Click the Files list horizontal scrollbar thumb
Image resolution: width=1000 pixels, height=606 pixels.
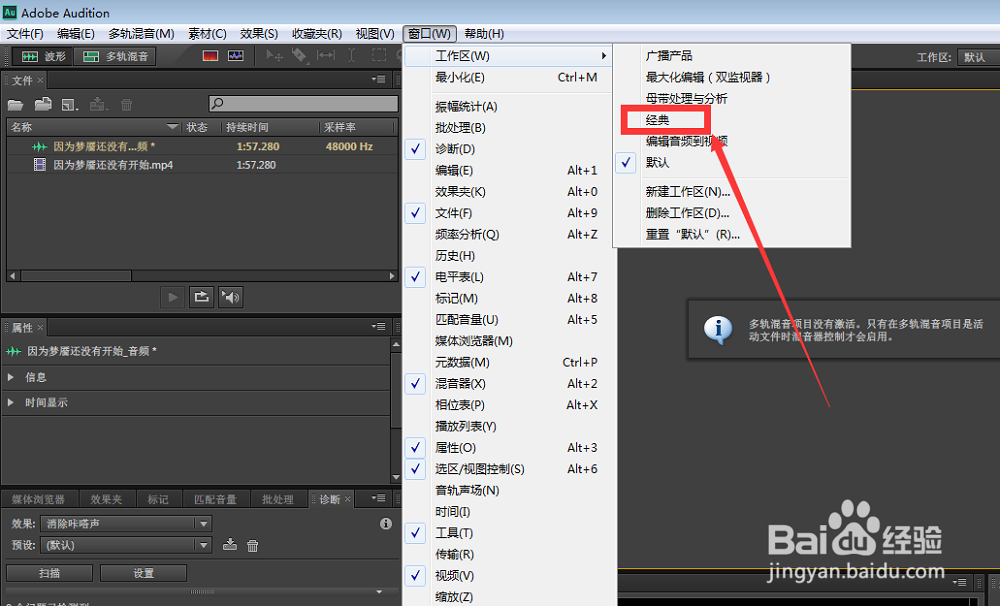click(x=76, y=276)
